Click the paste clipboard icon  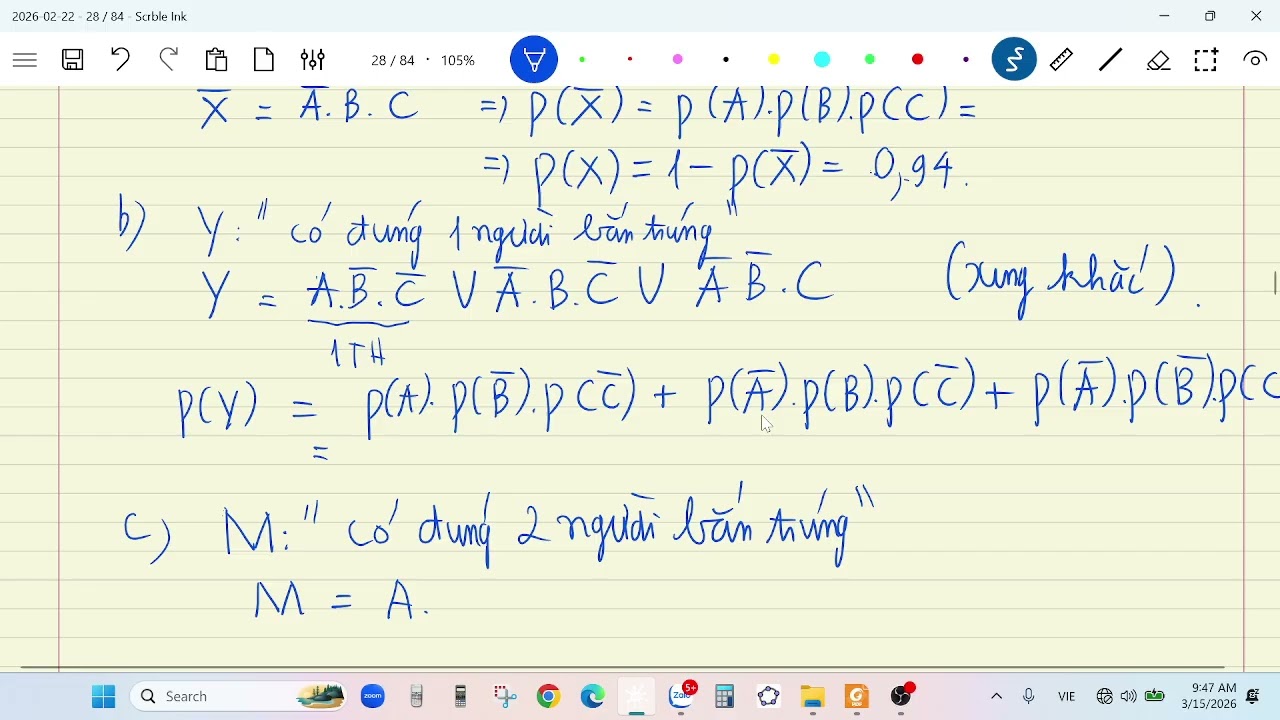point(216,60)
